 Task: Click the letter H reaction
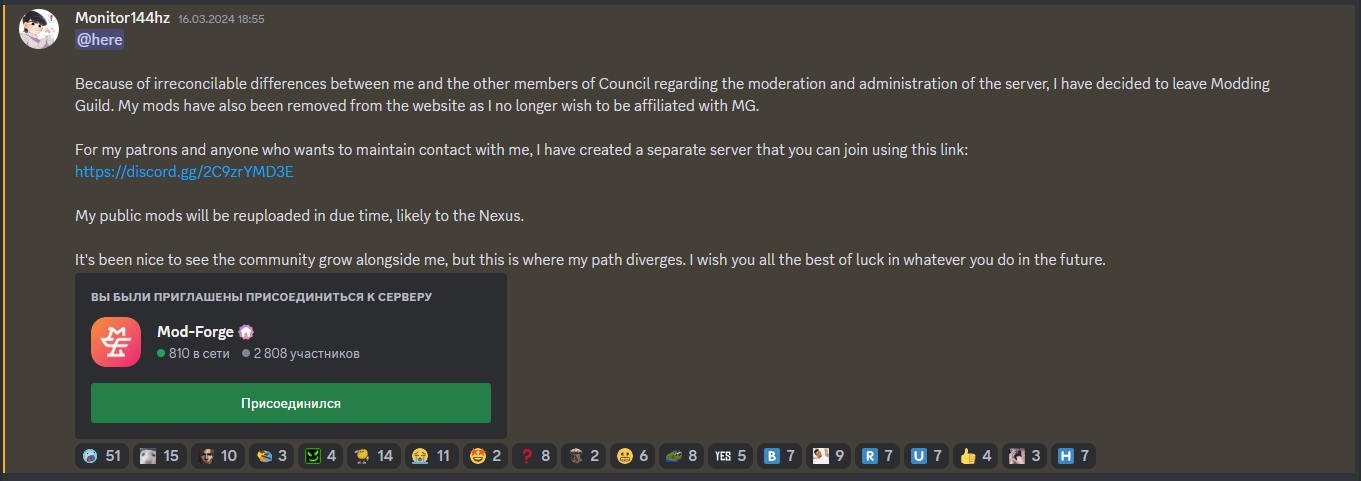pyautogui.click(x=1074, y=456)
